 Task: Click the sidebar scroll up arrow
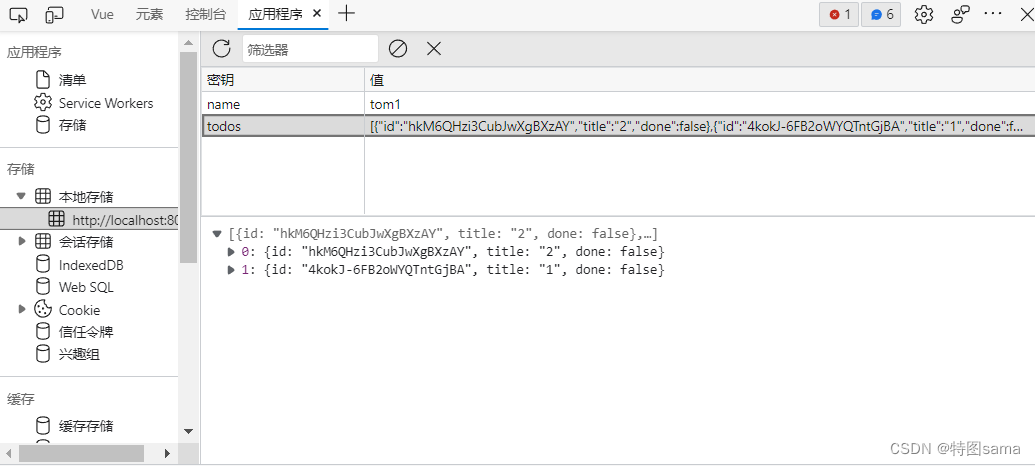pos(188,43)
